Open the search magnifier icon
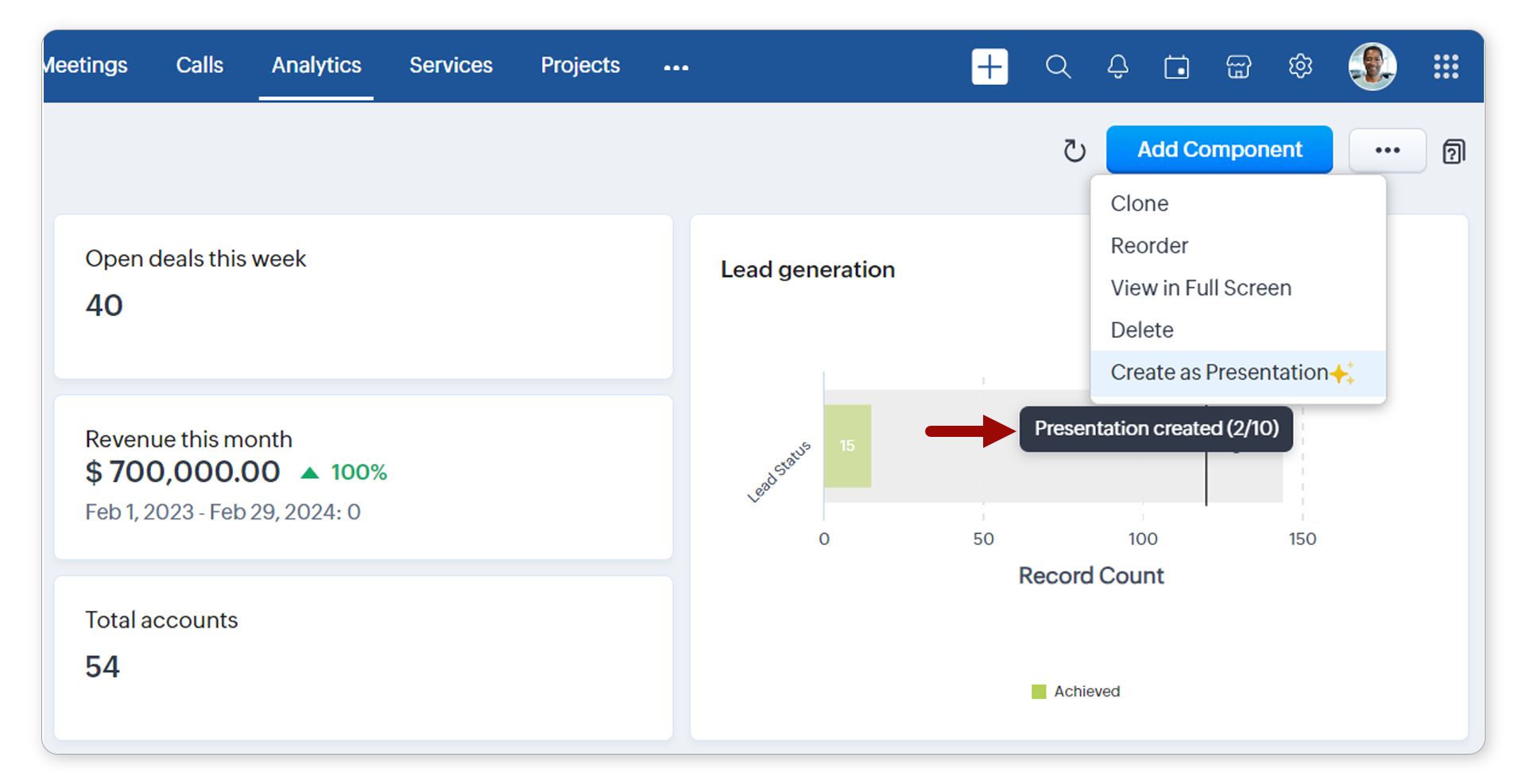Screen dimensions: 1526x784 (x=1057, y=67)
